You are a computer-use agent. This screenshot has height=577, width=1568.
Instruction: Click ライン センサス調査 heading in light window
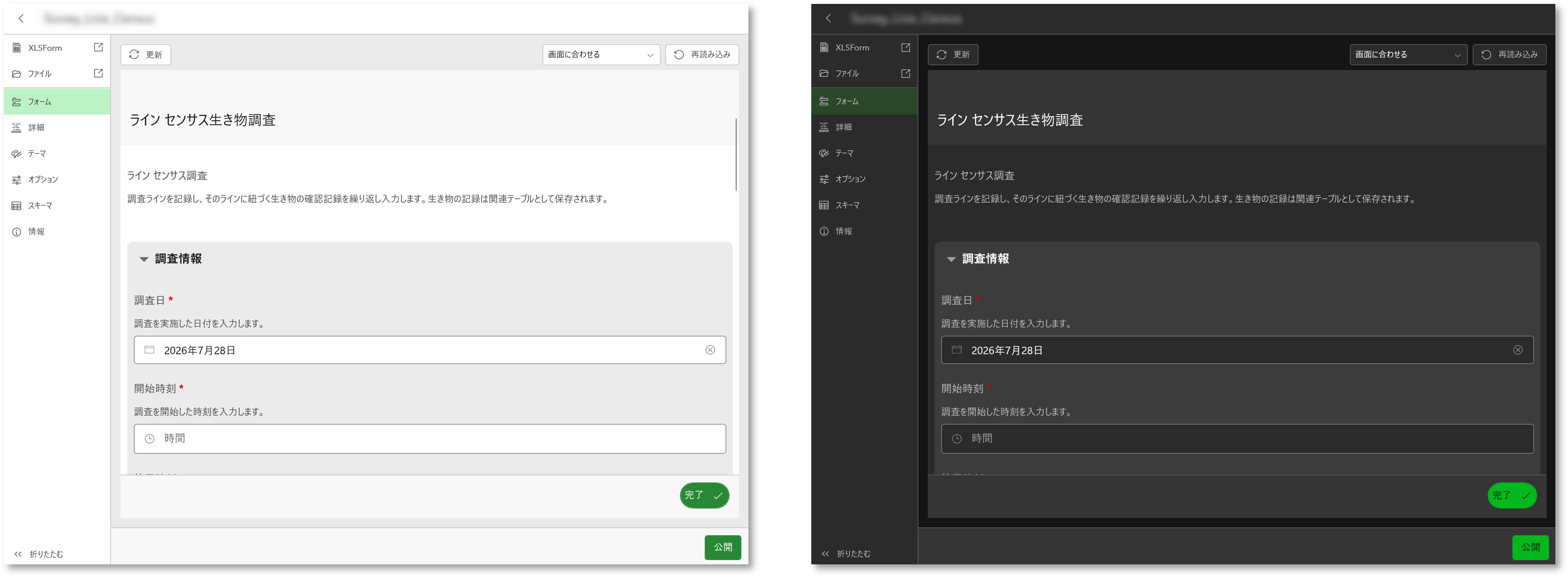[168, 176]
